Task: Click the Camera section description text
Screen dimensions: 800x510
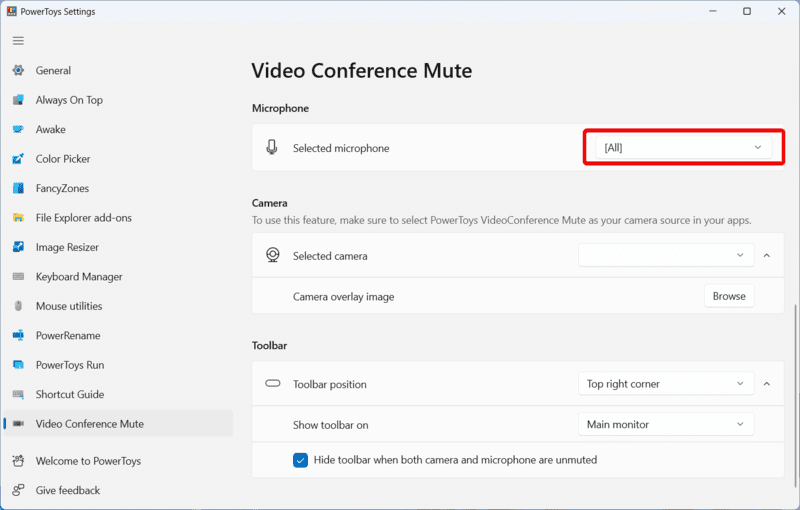Action: (x=502, y=220)
